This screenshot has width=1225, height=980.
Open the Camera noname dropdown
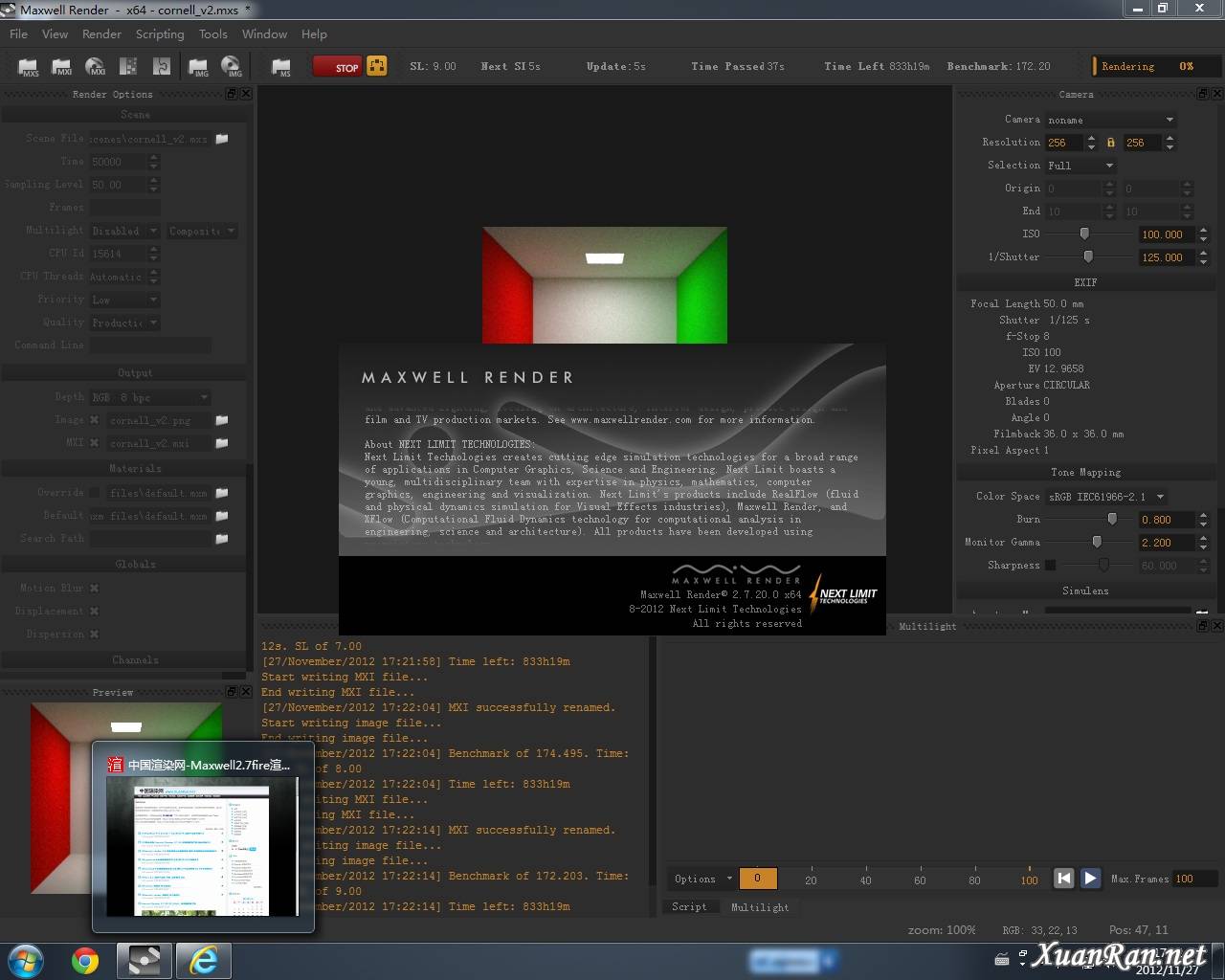tap(1110, 120)
